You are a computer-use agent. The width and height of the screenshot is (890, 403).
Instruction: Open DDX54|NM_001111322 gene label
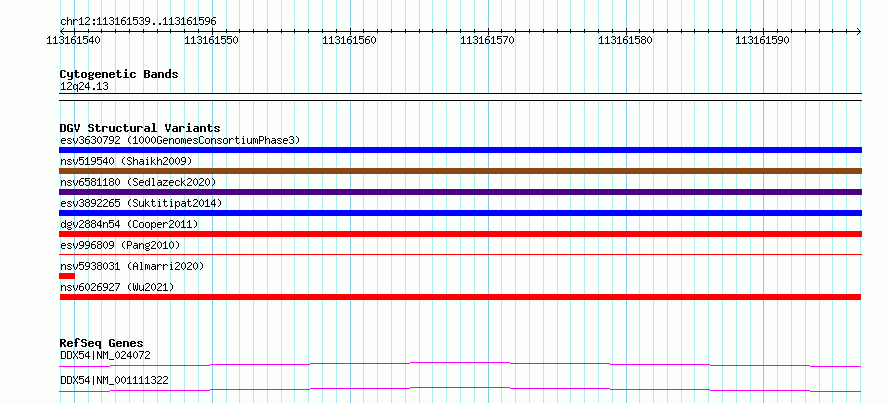click(114, 380)
